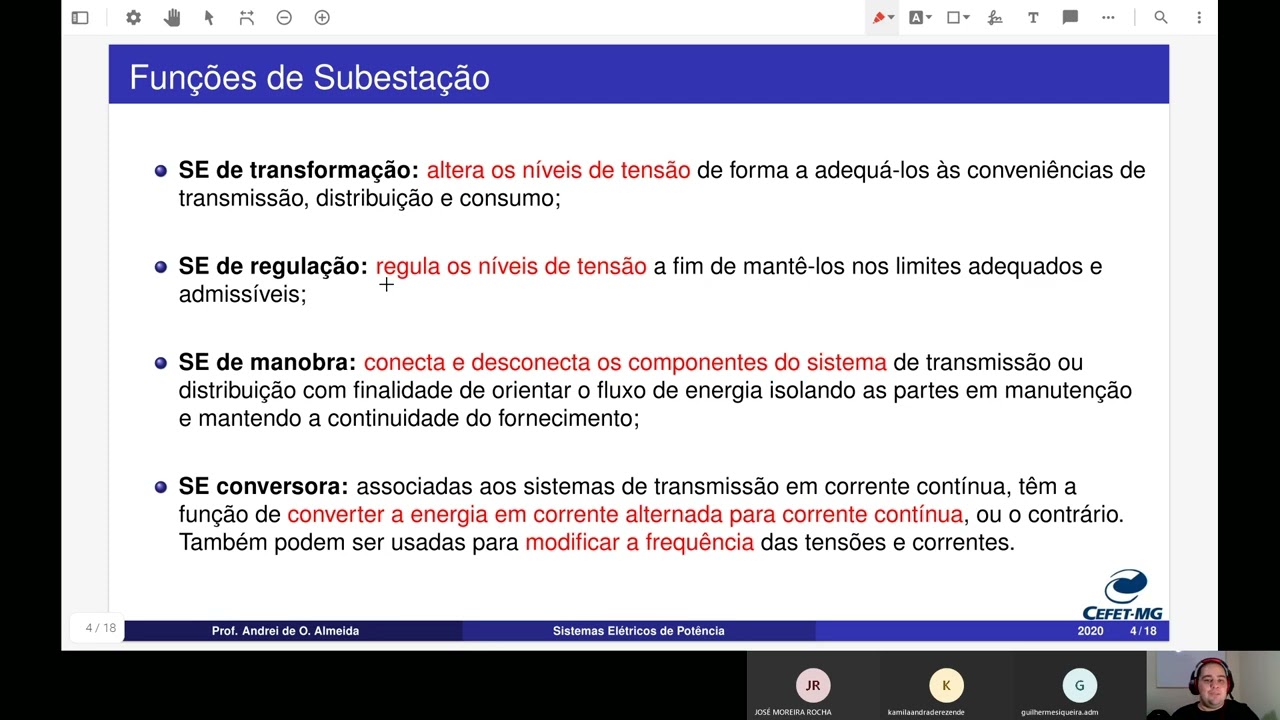Image resolution: width=1280 pixels, height=720 pixels.
Task: Click the presenter webcam video tile
Action: (x=1213, y=685)
